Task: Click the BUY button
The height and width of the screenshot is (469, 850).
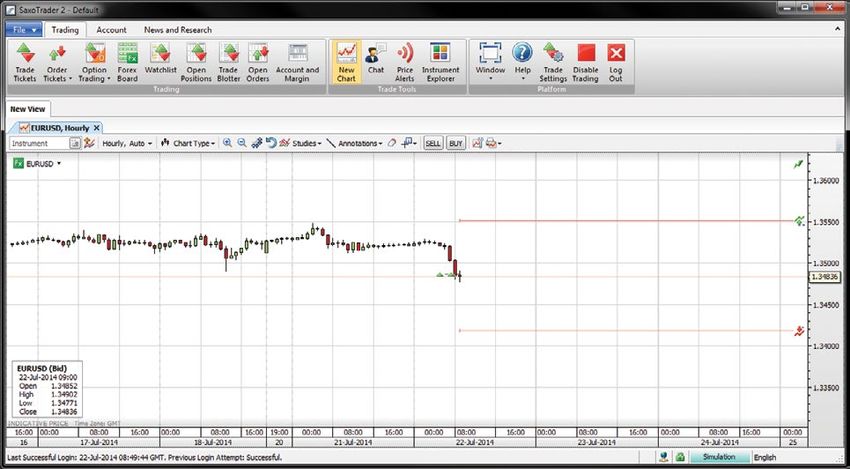Action: [x=456, y=143]
